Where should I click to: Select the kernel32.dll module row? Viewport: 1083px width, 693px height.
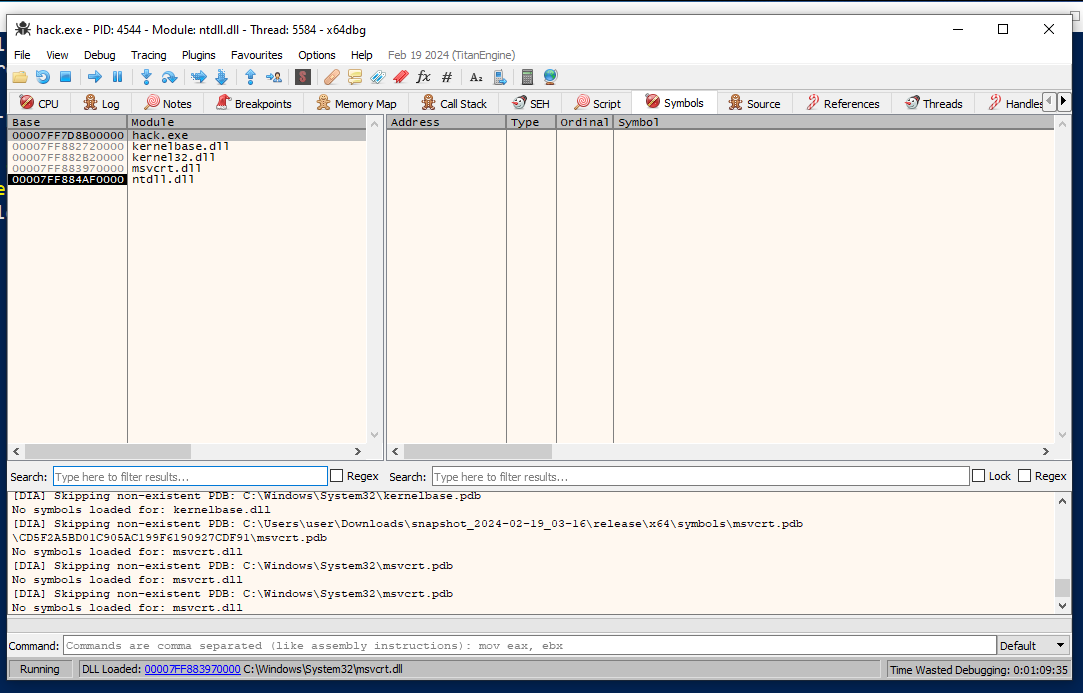pyautogui.click(x=187, y=158)
